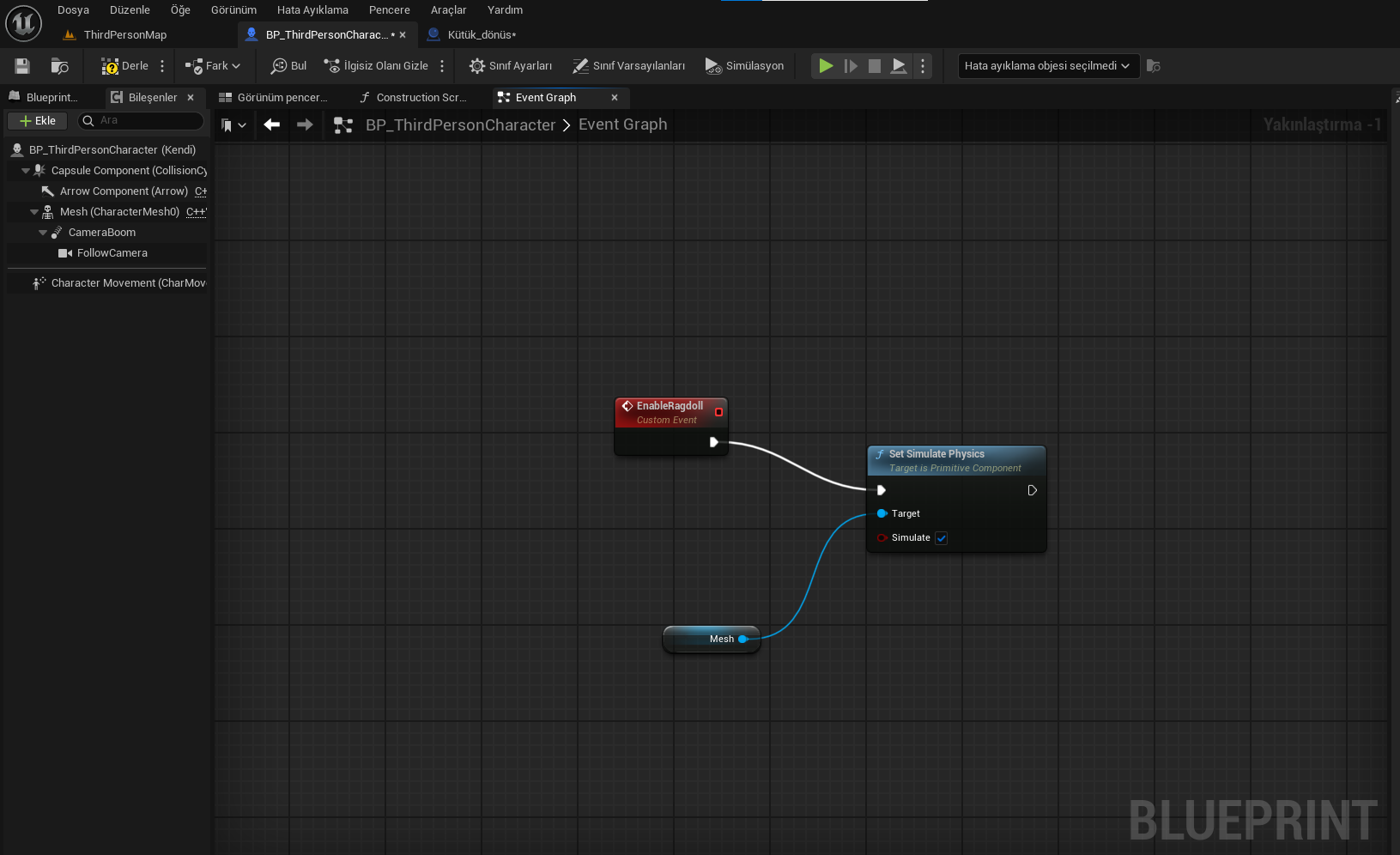Click the graph breadcrumb node icon
Screen dimensions: 1400x855
pyautogui.click(x=343, y=125)
